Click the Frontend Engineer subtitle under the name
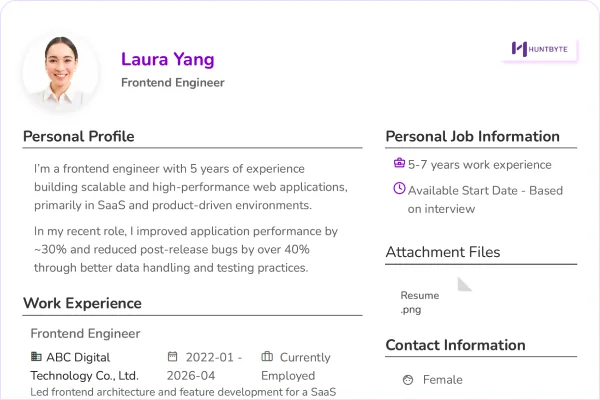The width and height of the screenshot is (600, 400). pos(173,83)
